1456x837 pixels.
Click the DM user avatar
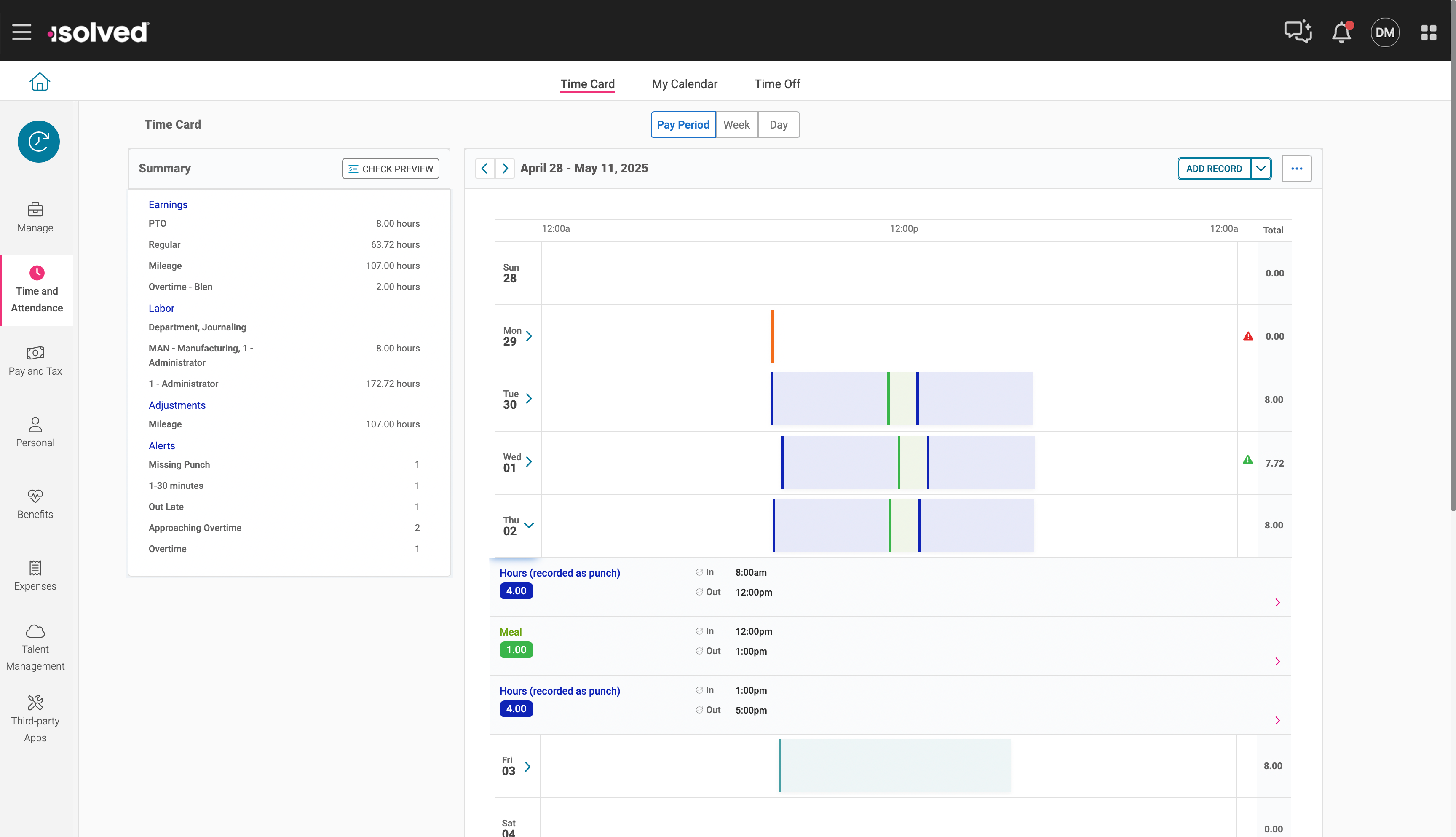click(x=1385, y=33)
